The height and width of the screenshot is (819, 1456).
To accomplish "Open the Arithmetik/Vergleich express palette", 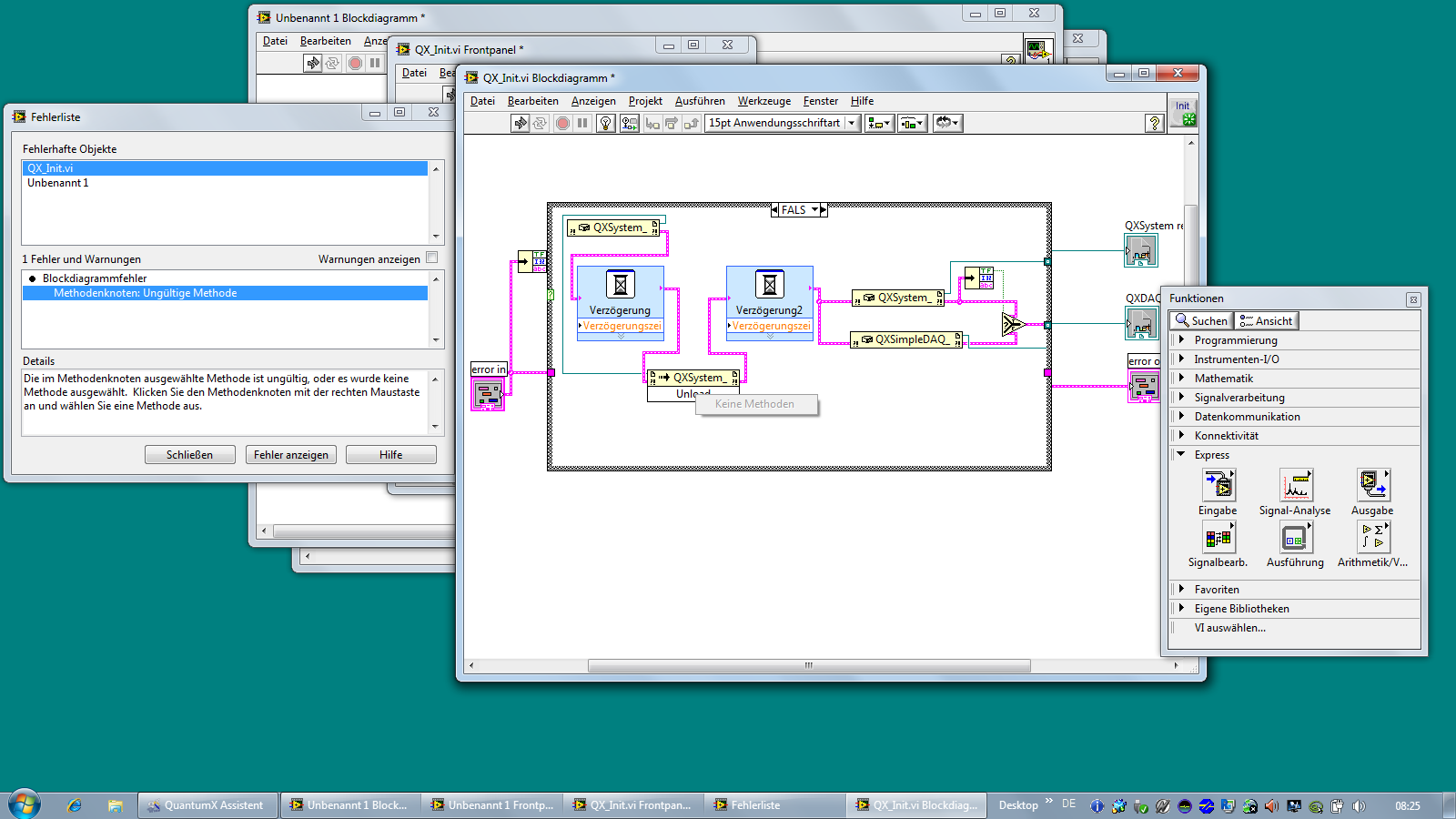I will (x=1372, y=539).
